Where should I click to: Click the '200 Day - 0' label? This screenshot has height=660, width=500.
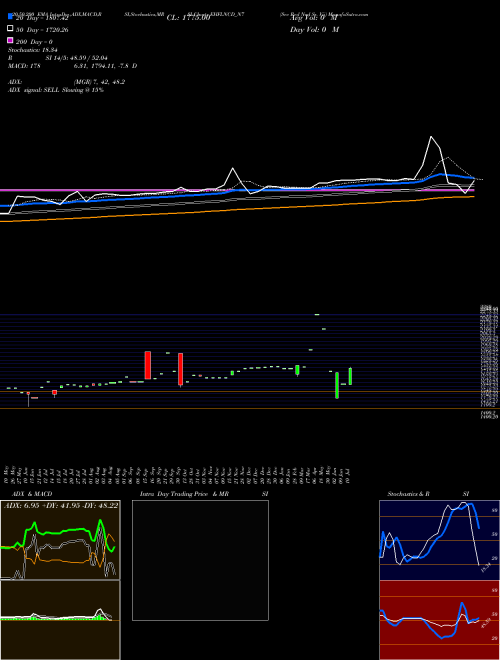[34, 42]
